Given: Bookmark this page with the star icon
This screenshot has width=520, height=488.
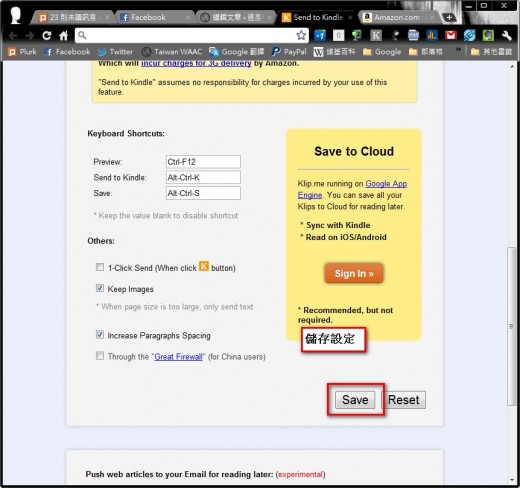Looking at the screenshot, I should click(x=301, y=35).
